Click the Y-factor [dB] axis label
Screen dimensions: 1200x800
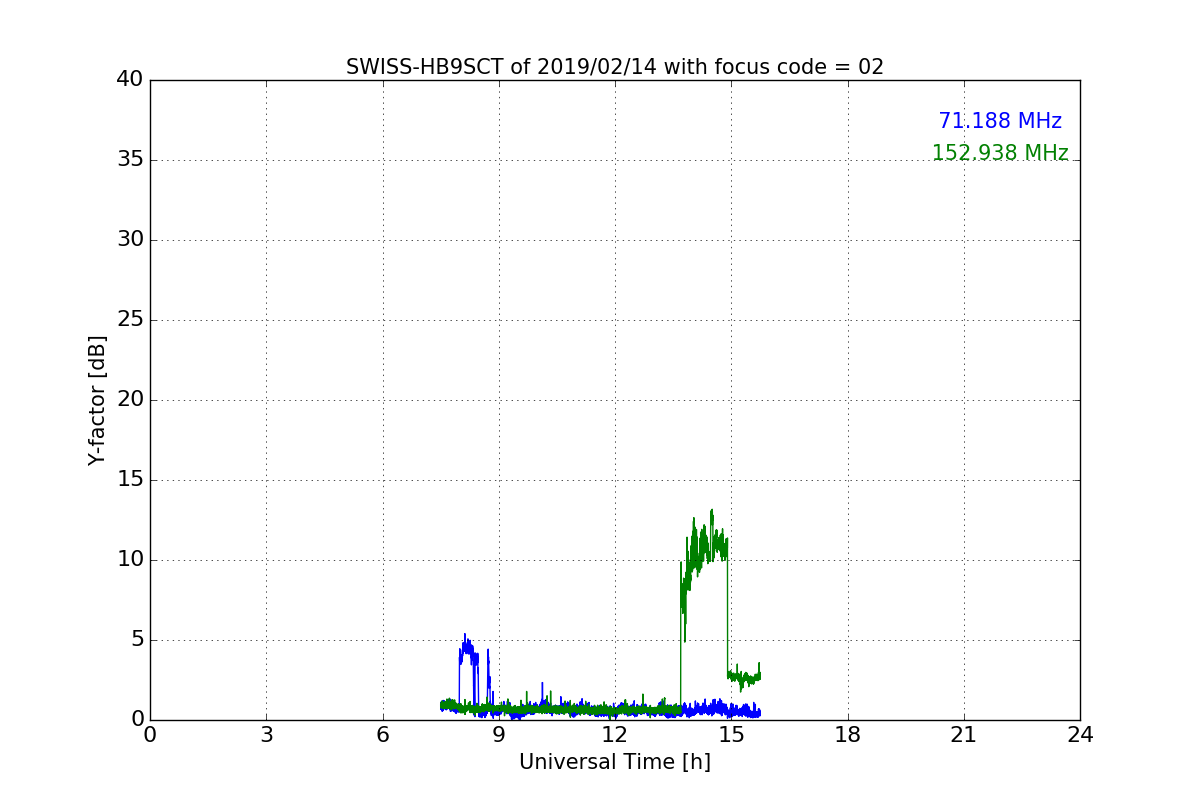[97, 400]
